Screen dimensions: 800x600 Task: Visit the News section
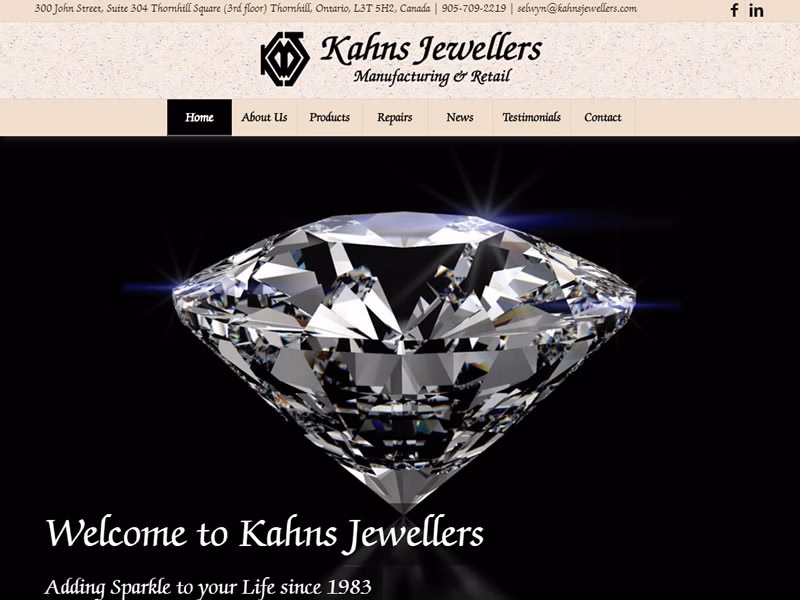460,117
